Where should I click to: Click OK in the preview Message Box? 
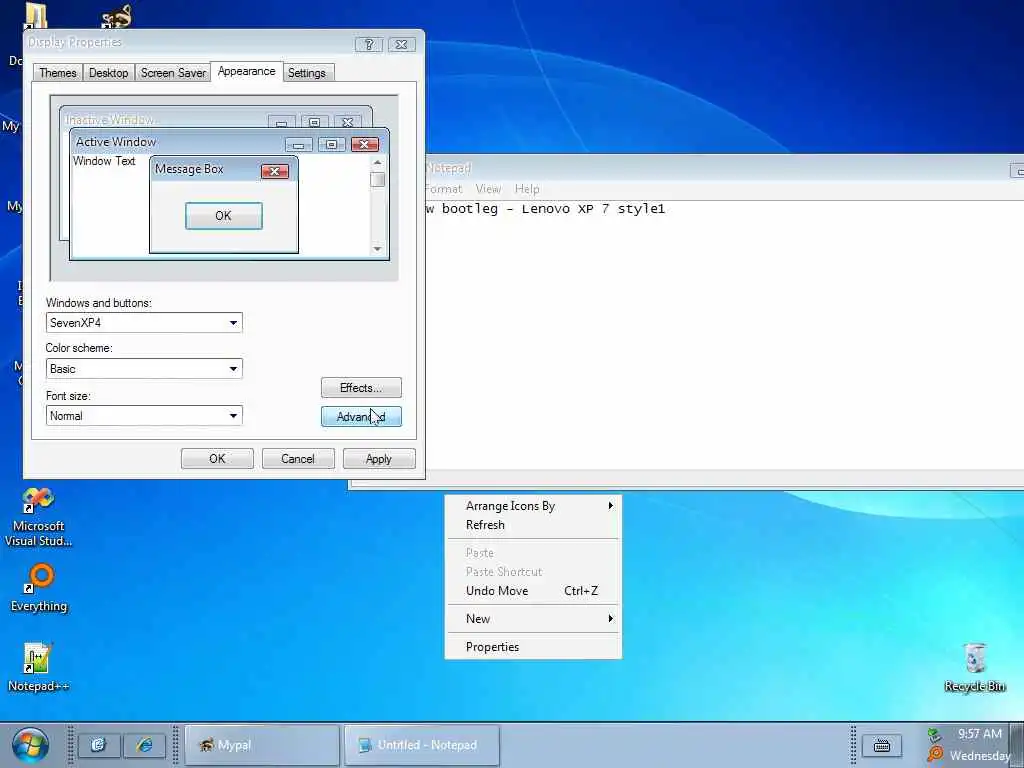(x=224, y=216)
